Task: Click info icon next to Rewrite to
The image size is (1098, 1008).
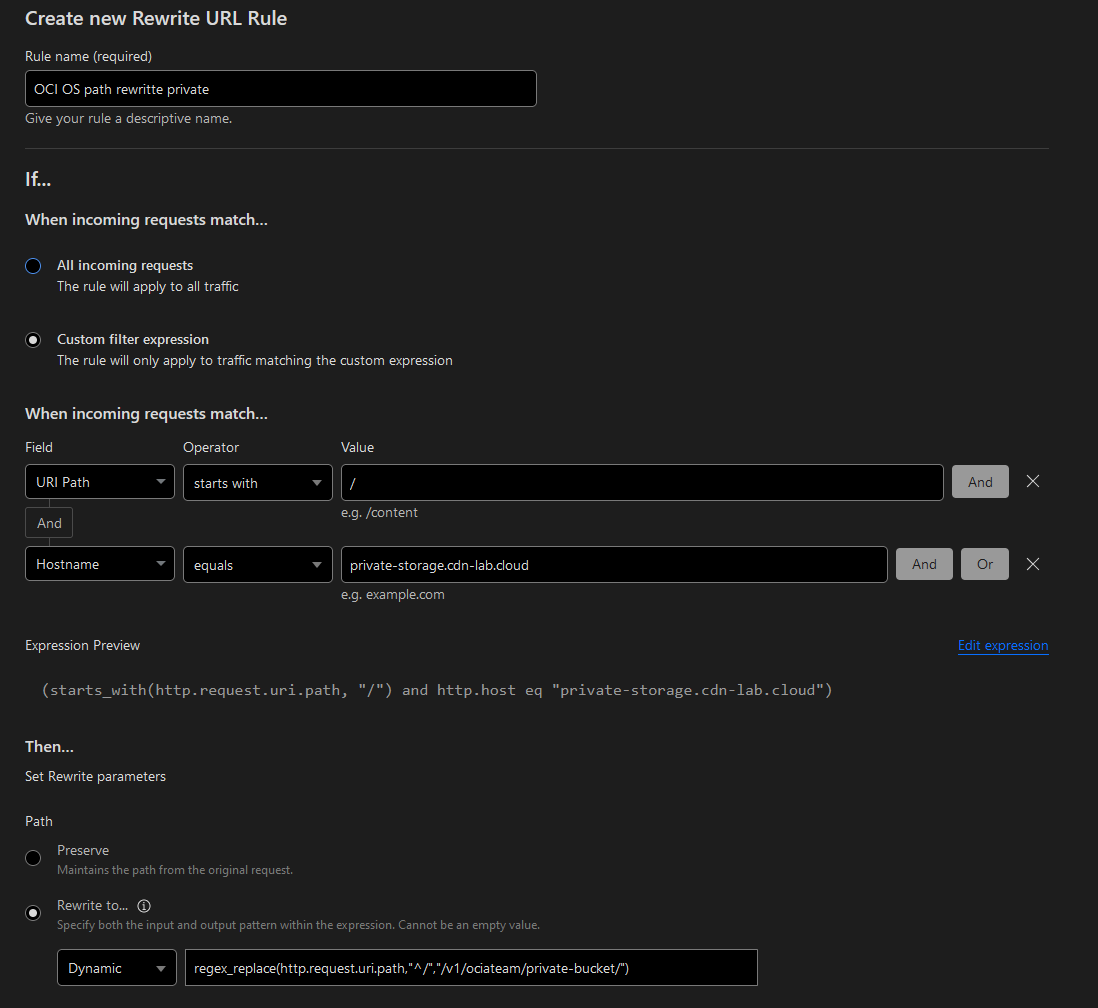Action: 144,906
